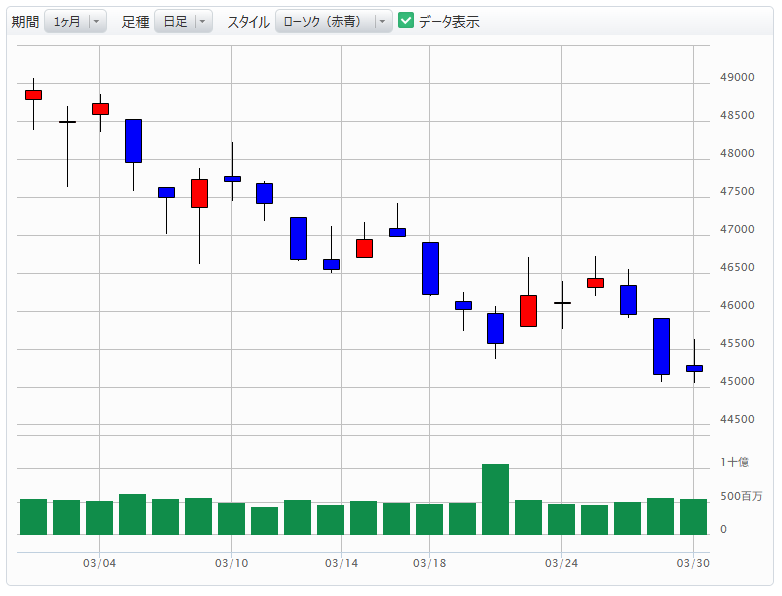Select the 03/10 date label

tap(231, 563)
